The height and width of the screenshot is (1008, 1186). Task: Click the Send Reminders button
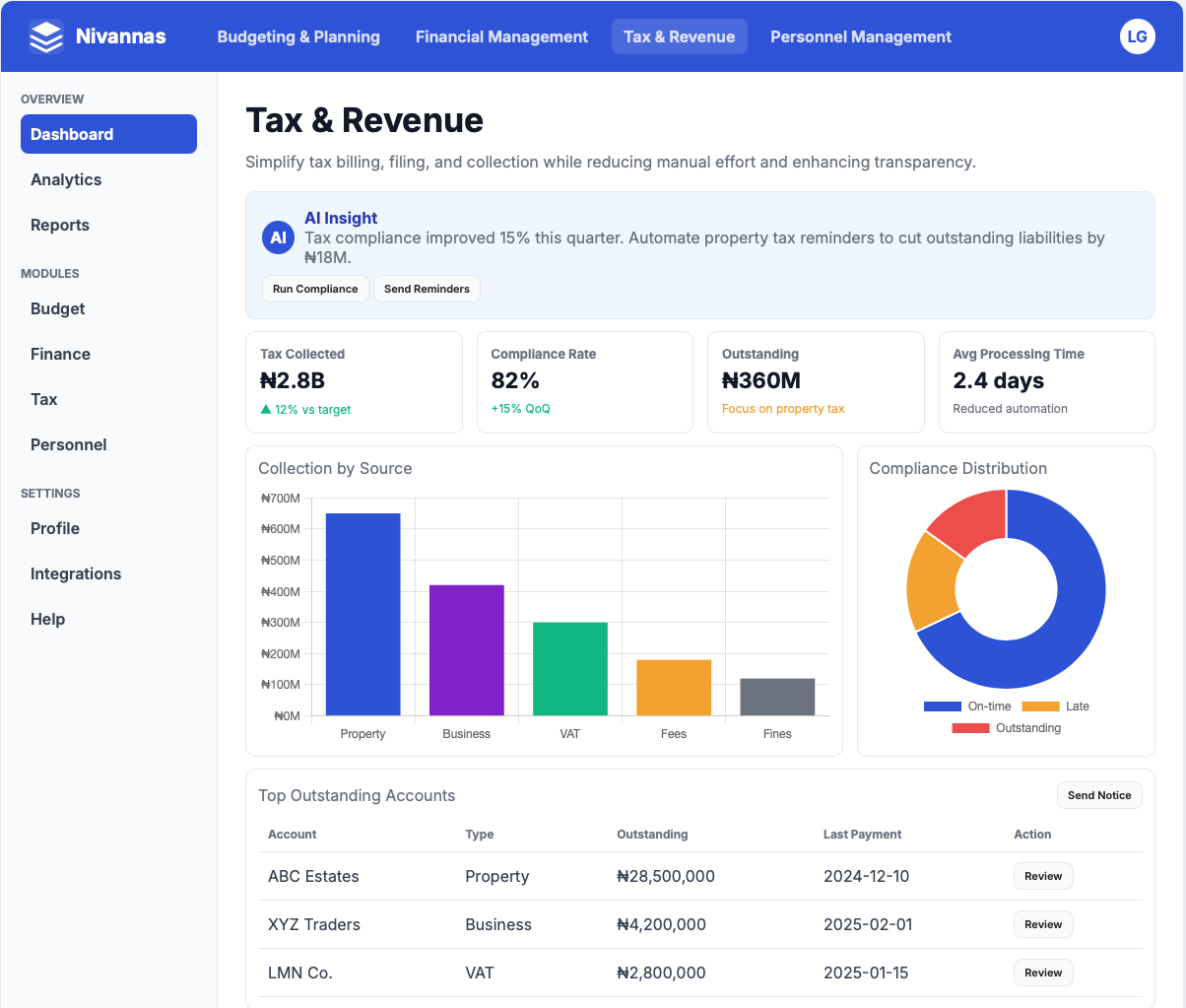(x=427, y=289)
